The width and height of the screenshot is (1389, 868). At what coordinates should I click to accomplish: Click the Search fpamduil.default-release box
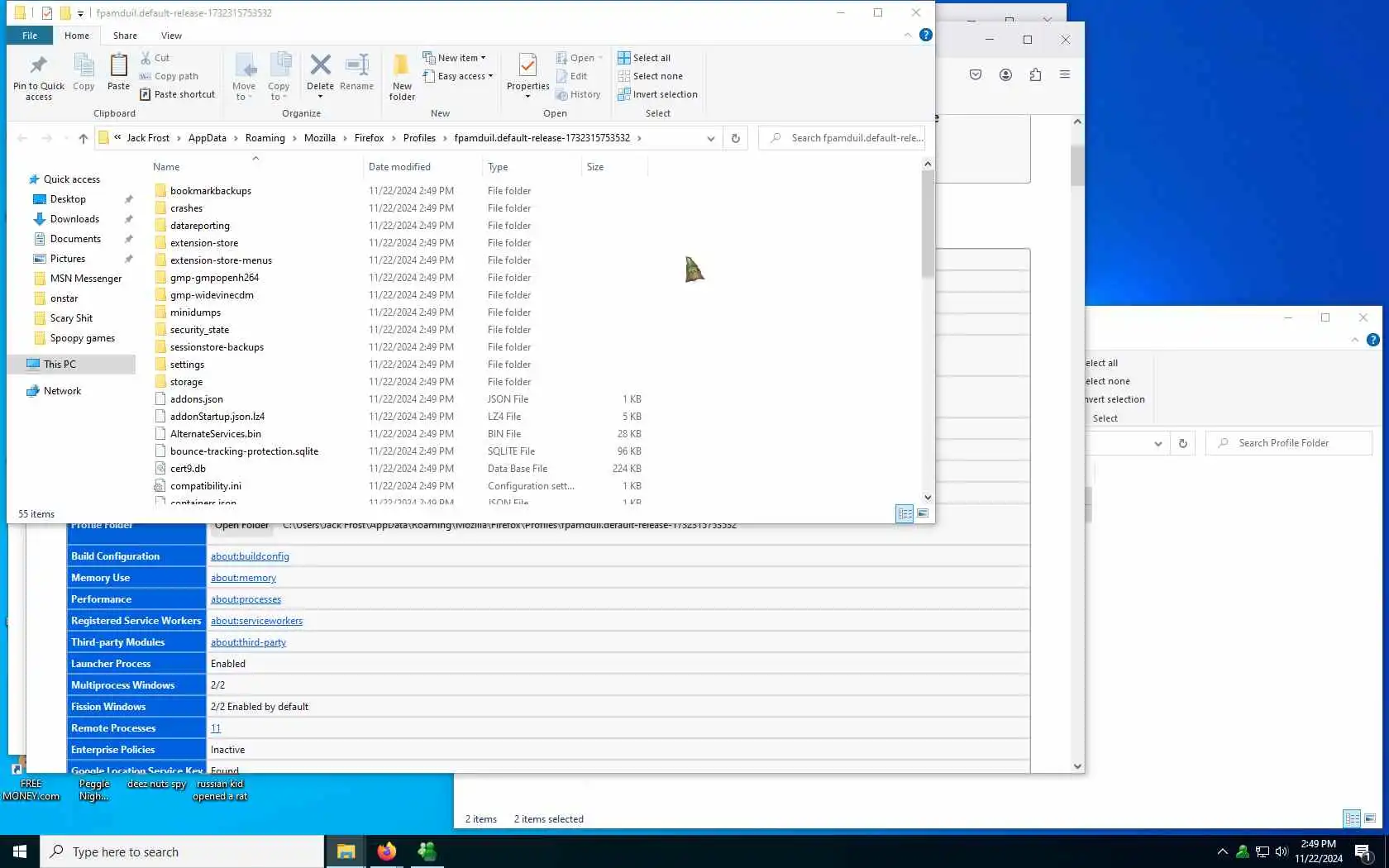842,138
